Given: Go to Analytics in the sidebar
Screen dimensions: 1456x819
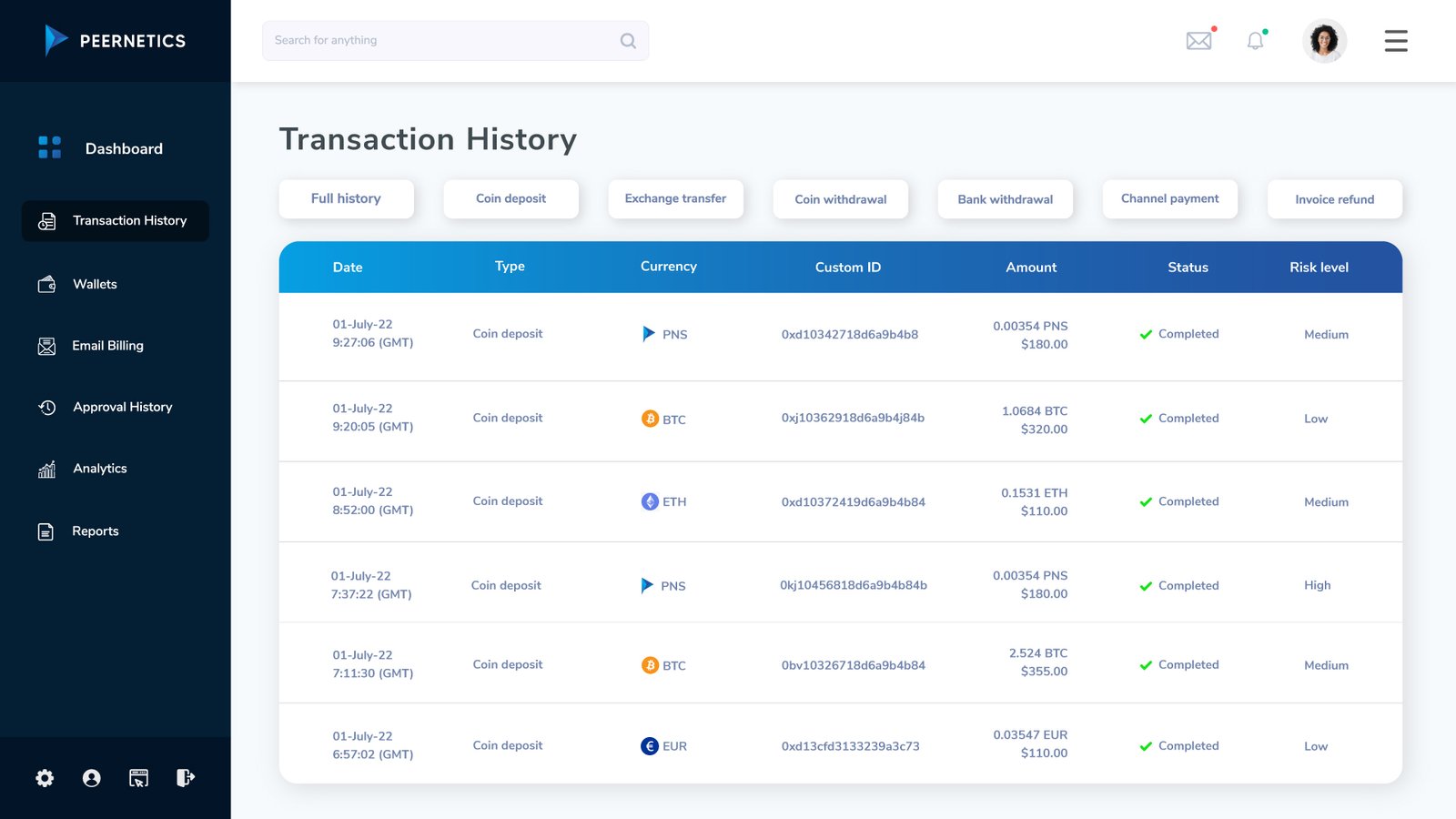Looking at the screenshot, I should point(99,469).
